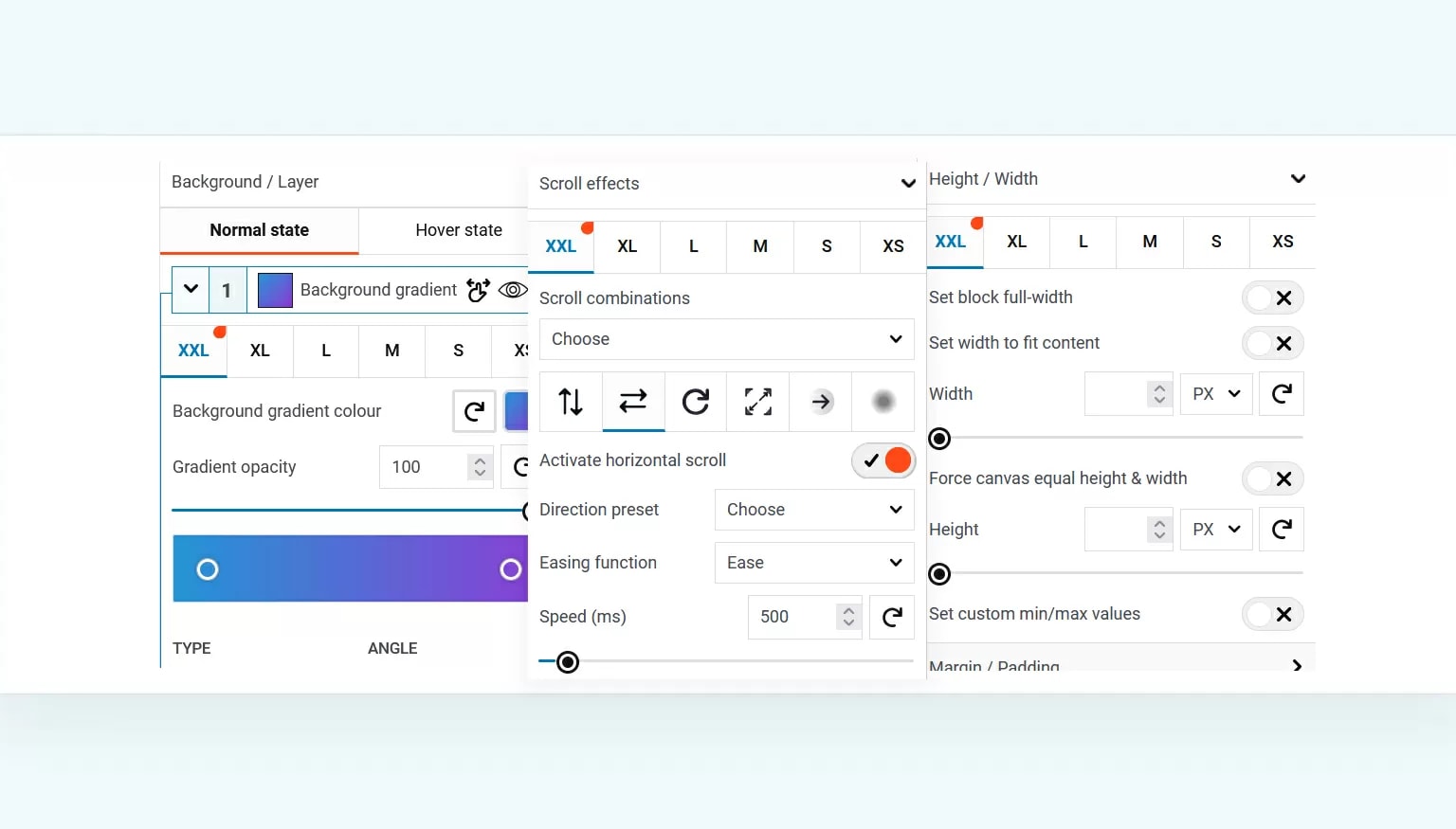Image resolution: width=1456 pixels, height=829 pixels.
Task: Select M breakpoint in Height / Width
Action: click(x=1150, y=242)
